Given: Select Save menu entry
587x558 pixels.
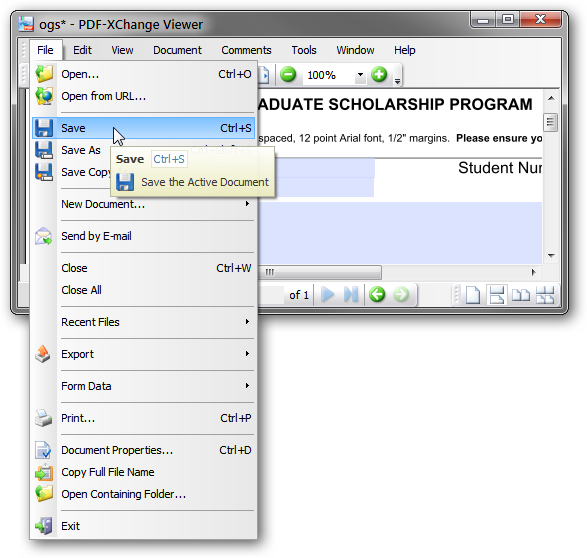Looking at the screenshot, I should click(x=143, y=128).
